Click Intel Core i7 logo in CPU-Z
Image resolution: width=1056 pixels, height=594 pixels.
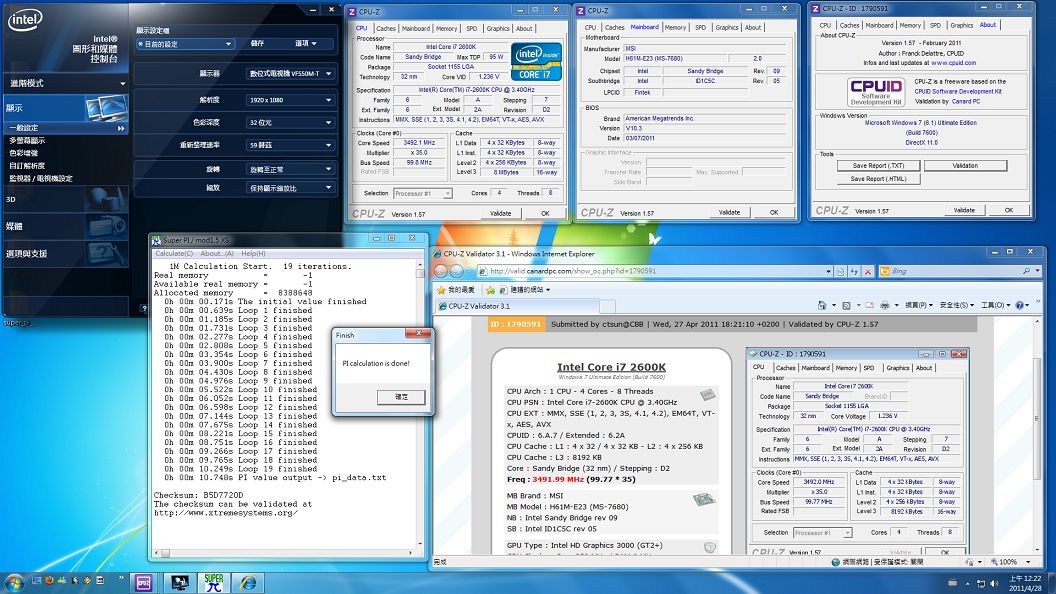536,63
